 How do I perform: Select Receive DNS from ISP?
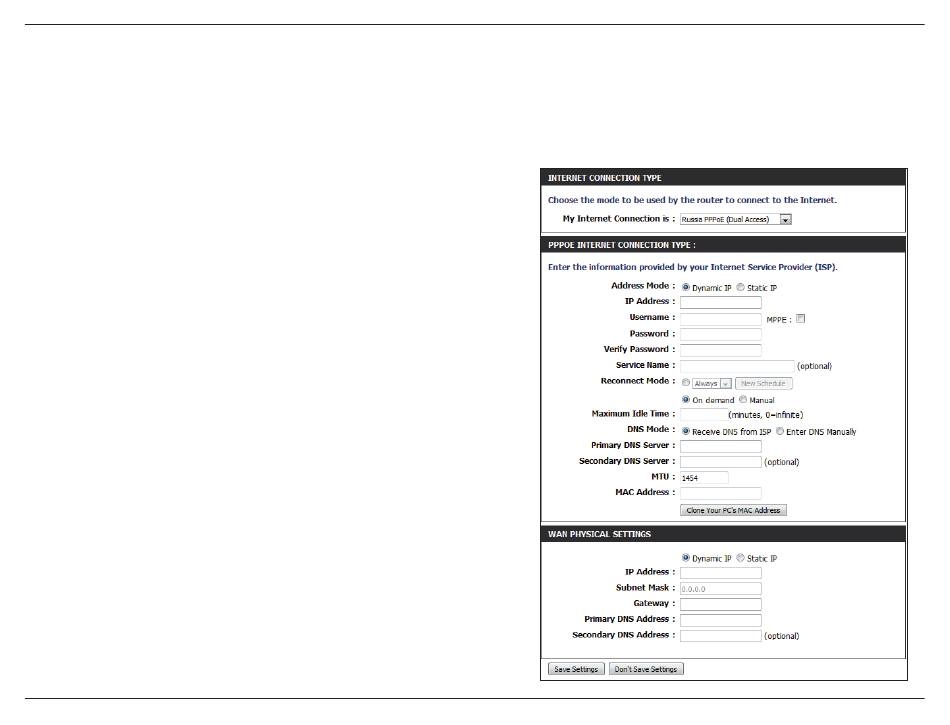tap(686, 431)
